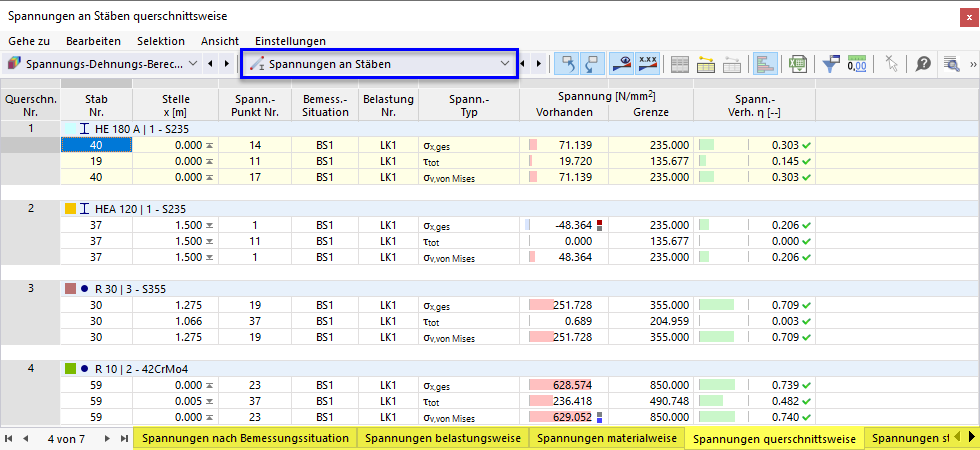Click the R 10 green color swatch

71,369
